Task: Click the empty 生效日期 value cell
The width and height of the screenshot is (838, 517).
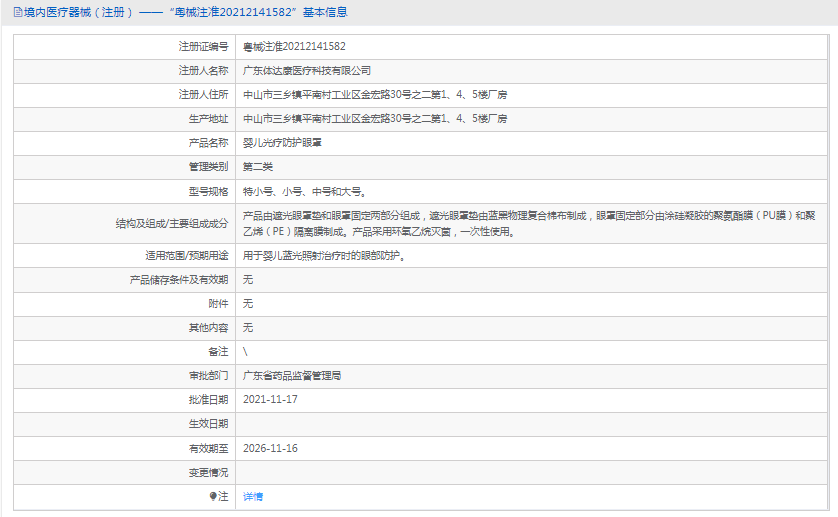Action: tap(530, 424)
